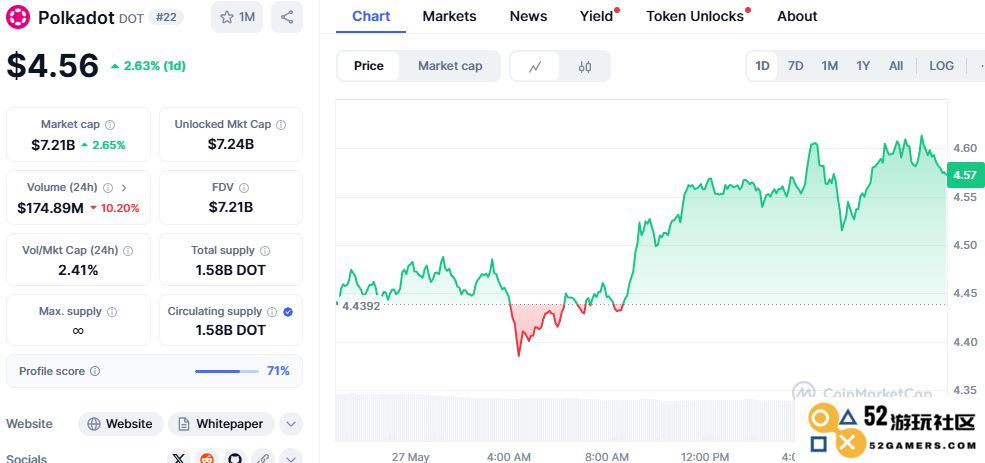Show Market cap info tooltip icon
The width and height of the screenshot is (985, 463).
click(110, 124)
